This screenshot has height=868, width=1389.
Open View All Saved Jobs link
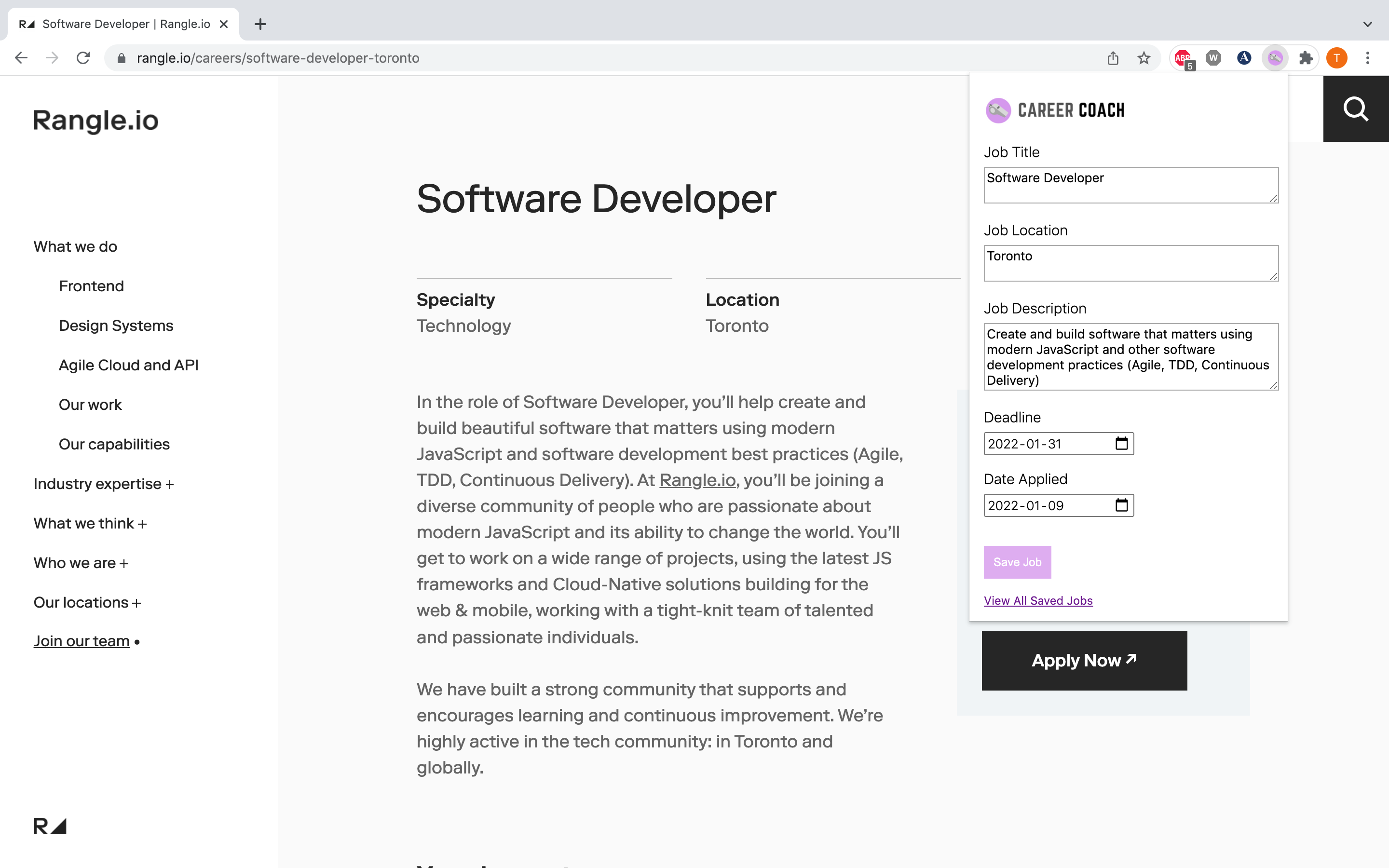tap(1038, 600)
